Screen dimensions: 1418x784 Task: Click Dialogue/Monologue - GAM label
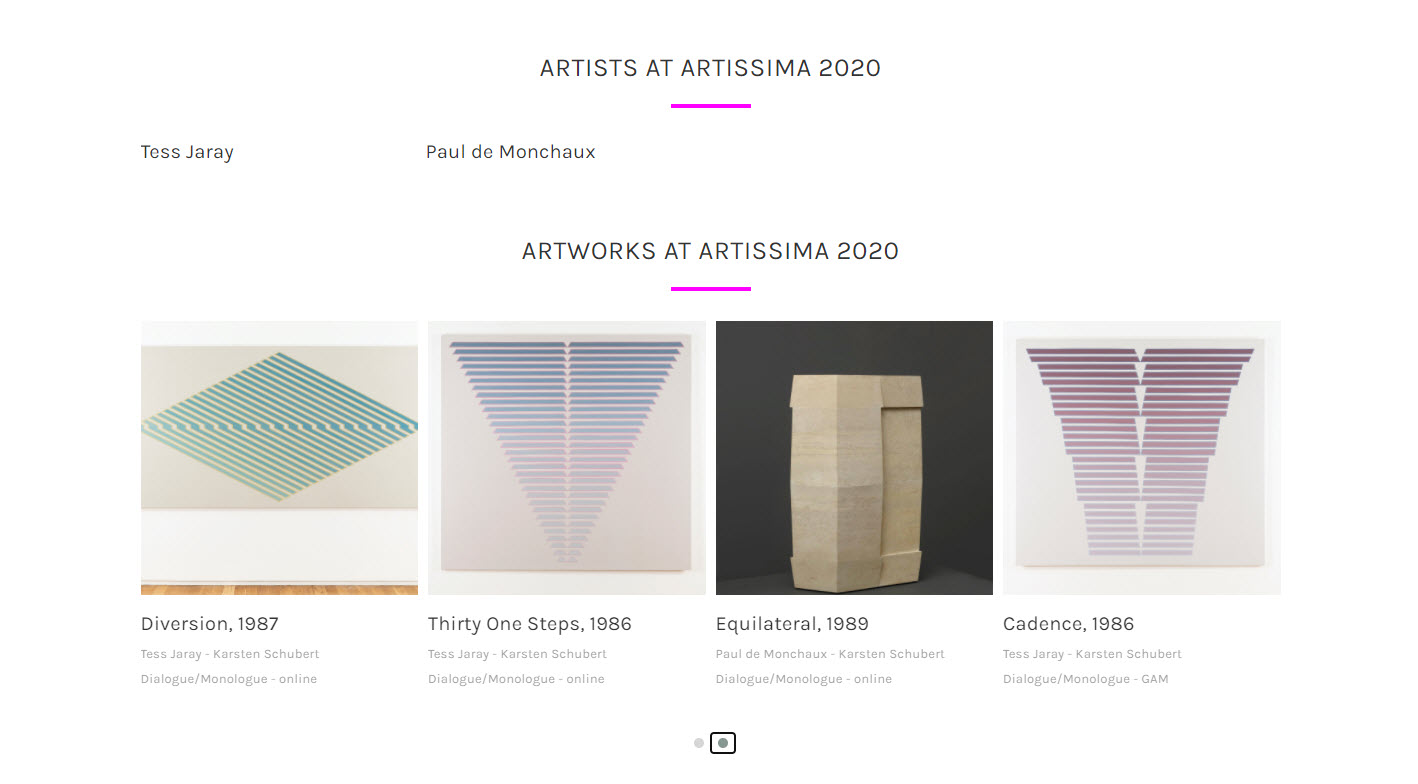pos(1085,679)
